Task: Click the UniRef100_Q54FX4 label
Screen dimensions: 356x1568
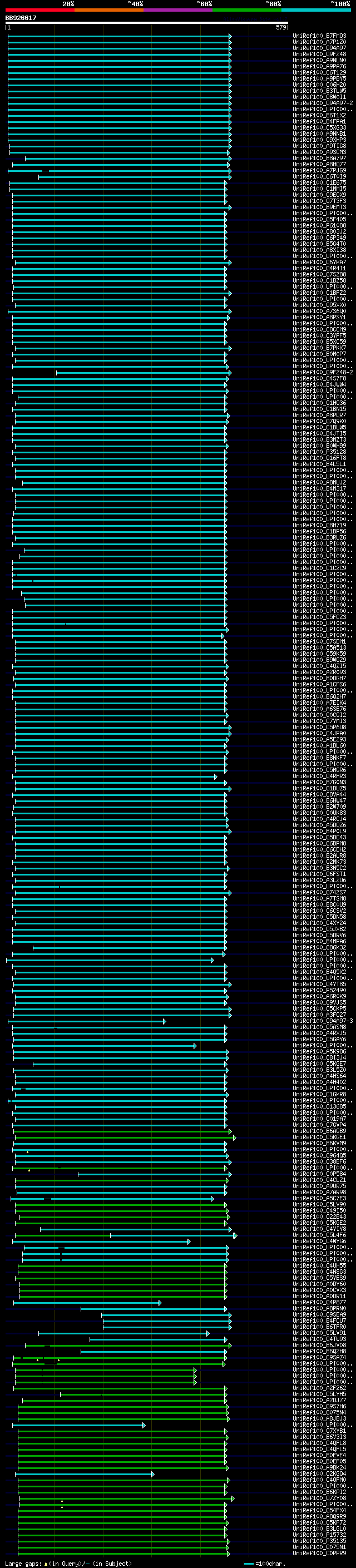Action: [319, 1510]
